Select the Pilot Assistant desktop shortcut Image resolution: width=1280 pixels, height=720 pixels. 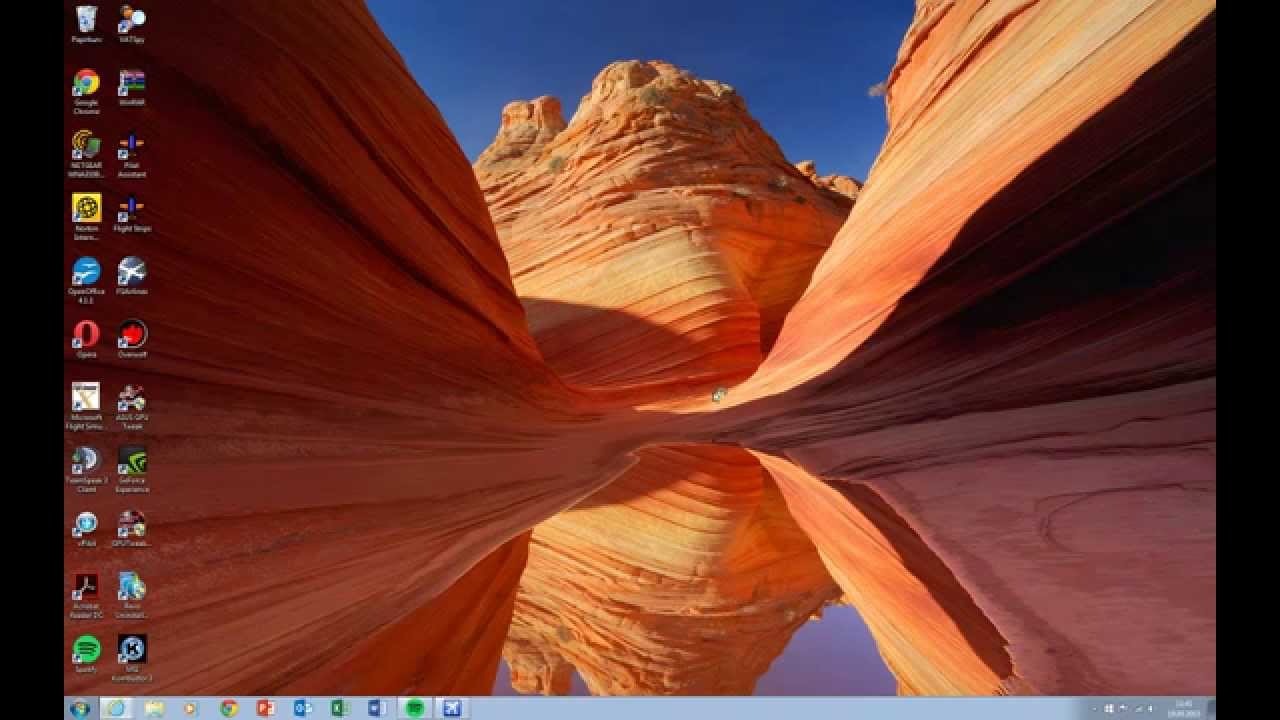pyautogui.click(x=131, y=154)
